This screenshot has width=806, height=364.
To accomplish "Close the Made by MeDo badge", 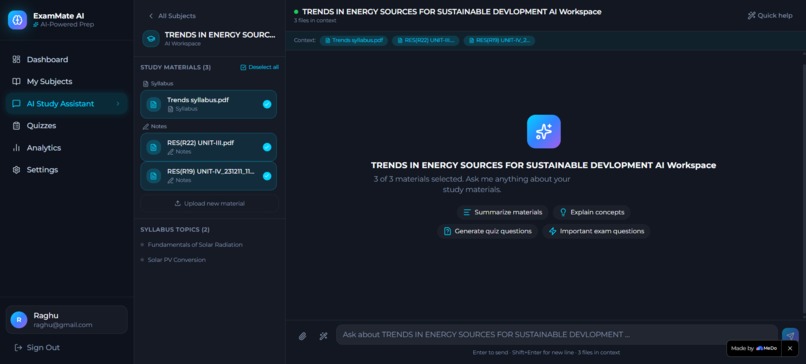I will tap(790, 348).
